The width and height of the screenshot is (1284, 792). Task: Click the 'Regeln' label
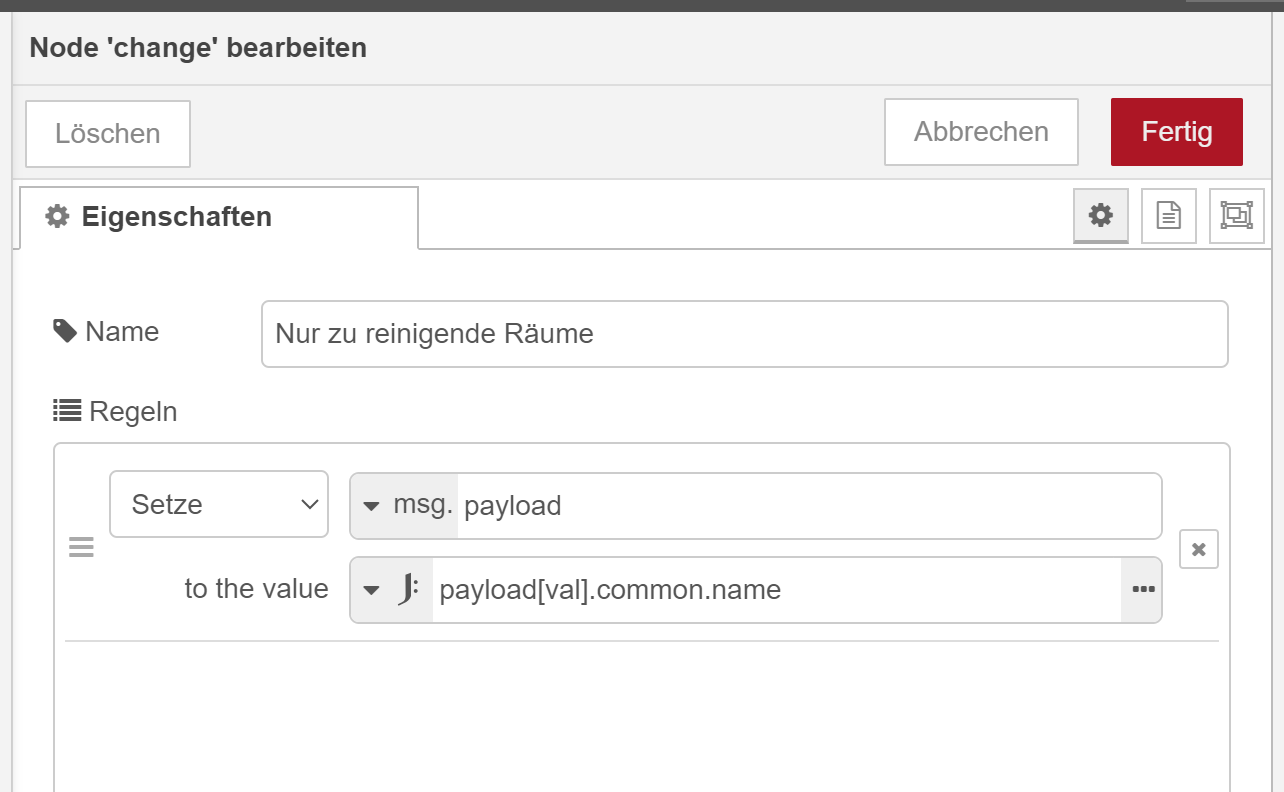[115, 411]
